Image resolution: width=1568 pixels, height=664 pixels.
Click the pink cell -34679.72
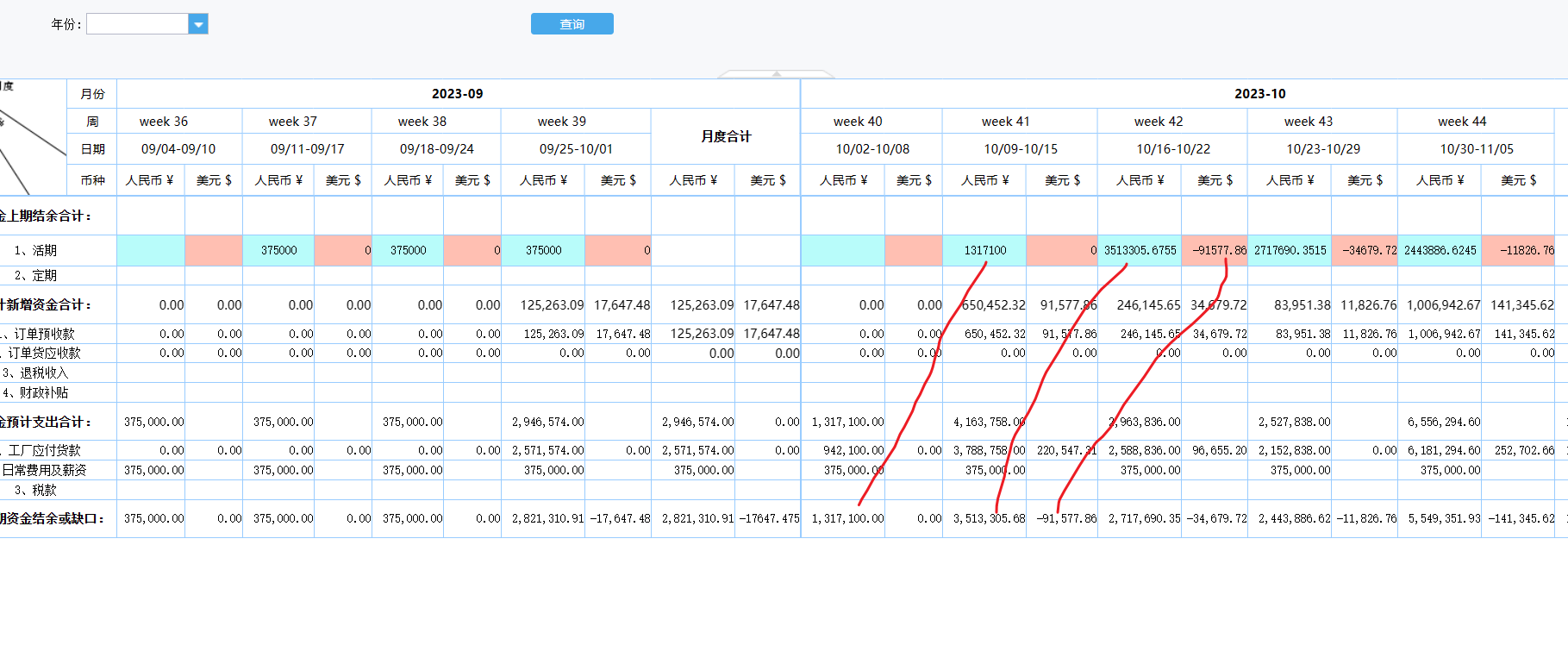pyautogui.click(x=1365, y=250)
